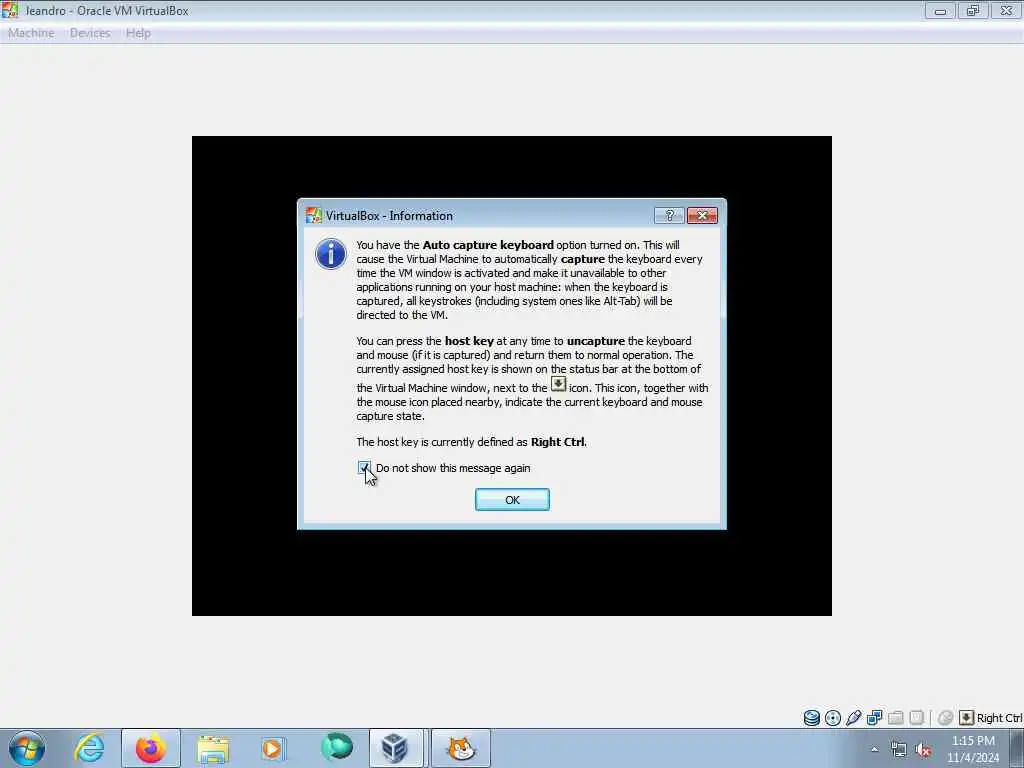Screen dimensions: 1024x768
Task: Click the dialog help question-mark button
Action: point(669,216)
